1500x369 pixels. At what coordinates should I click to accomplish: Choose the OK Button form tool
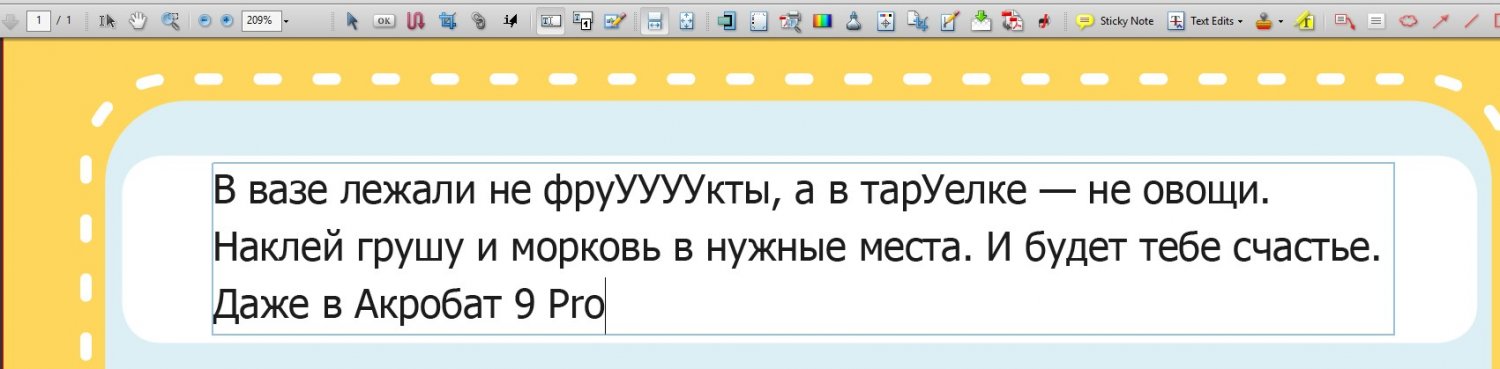(x=383, y=20)
